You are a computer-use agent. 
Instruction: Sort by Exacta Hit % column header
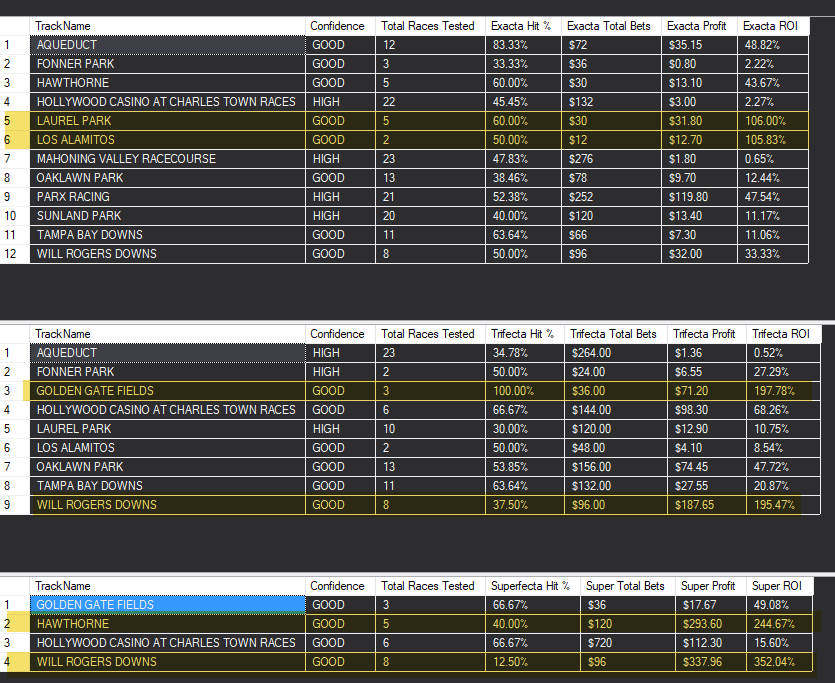pos(523,26)
